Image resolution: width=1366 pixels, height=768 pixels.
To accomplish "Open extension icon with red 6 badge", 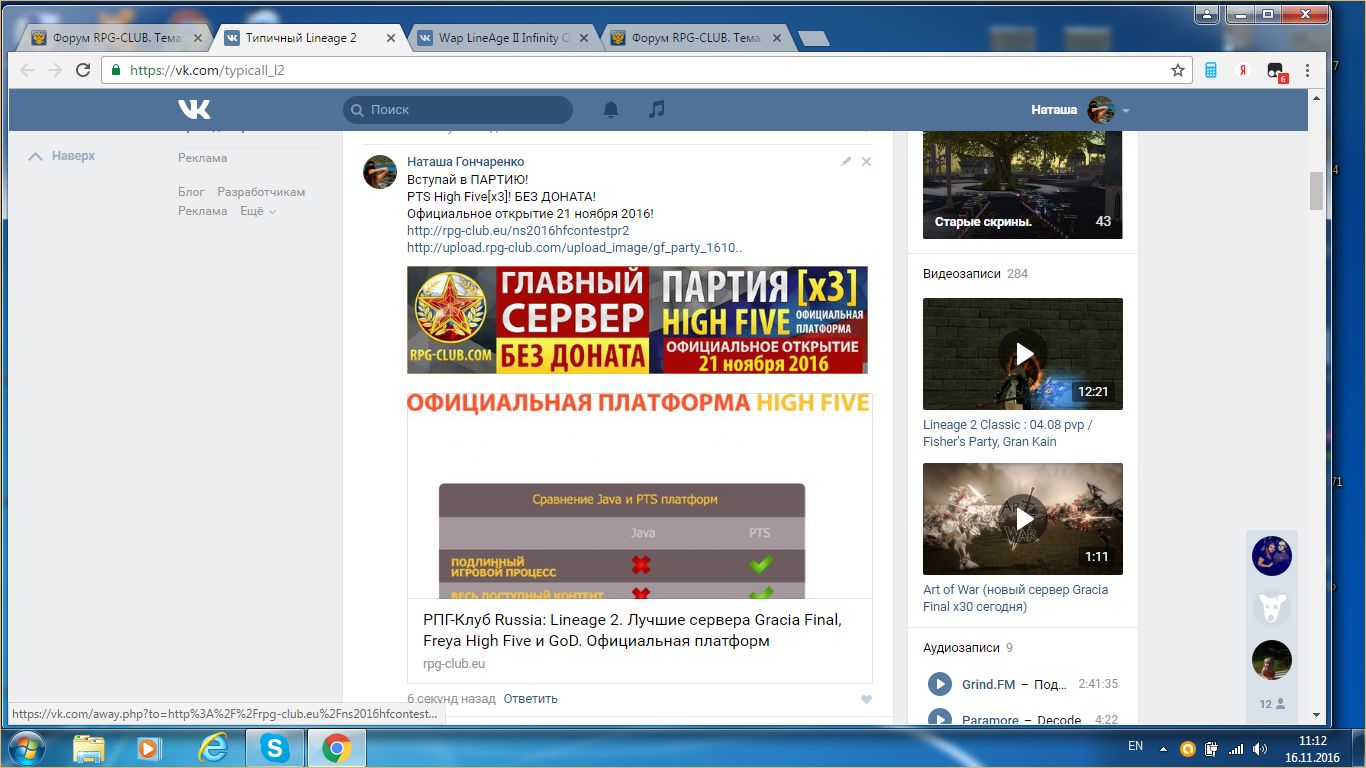I will (x=1275, y=72).
